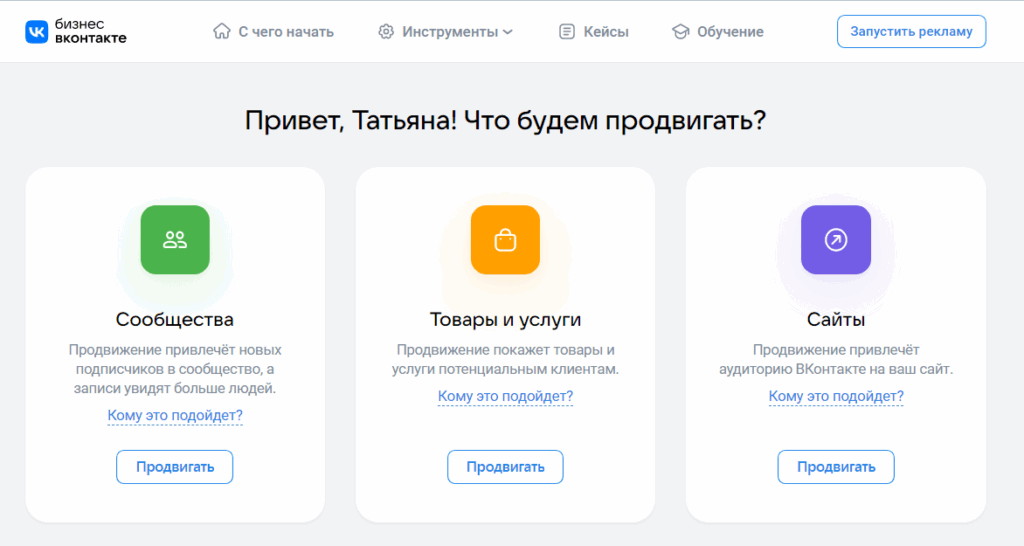
Task: Select the green Сообщества people icon
Action: [x=175, y=240]
